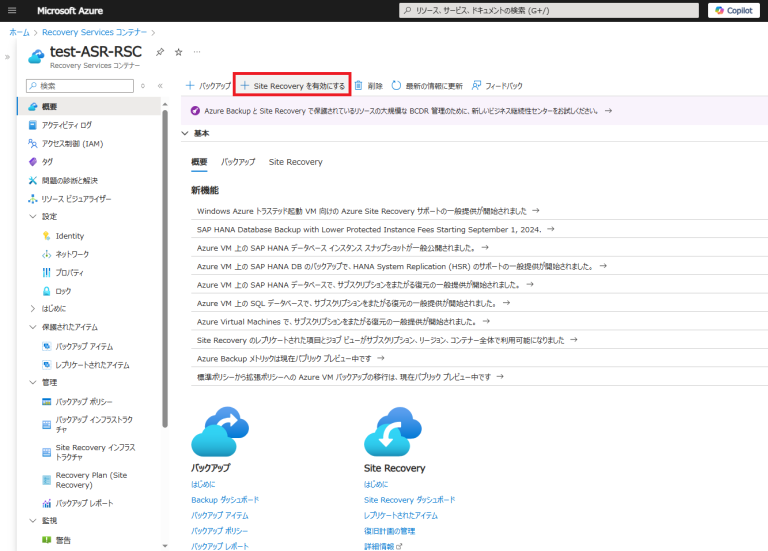Refresh using 最新の情報に更新

[427, 86]
